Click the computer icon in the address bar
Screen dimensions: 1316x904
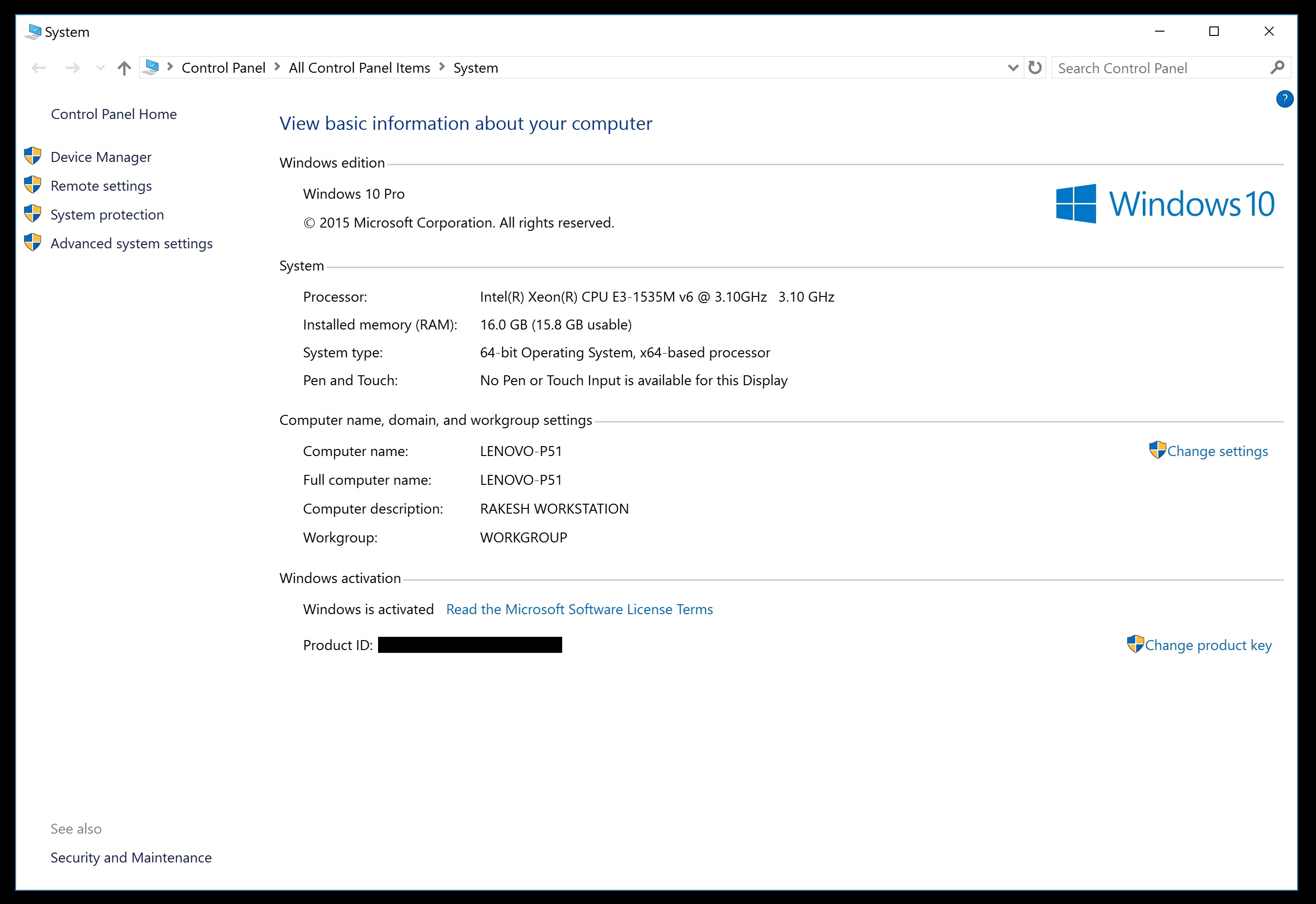(x=151, y=68)
